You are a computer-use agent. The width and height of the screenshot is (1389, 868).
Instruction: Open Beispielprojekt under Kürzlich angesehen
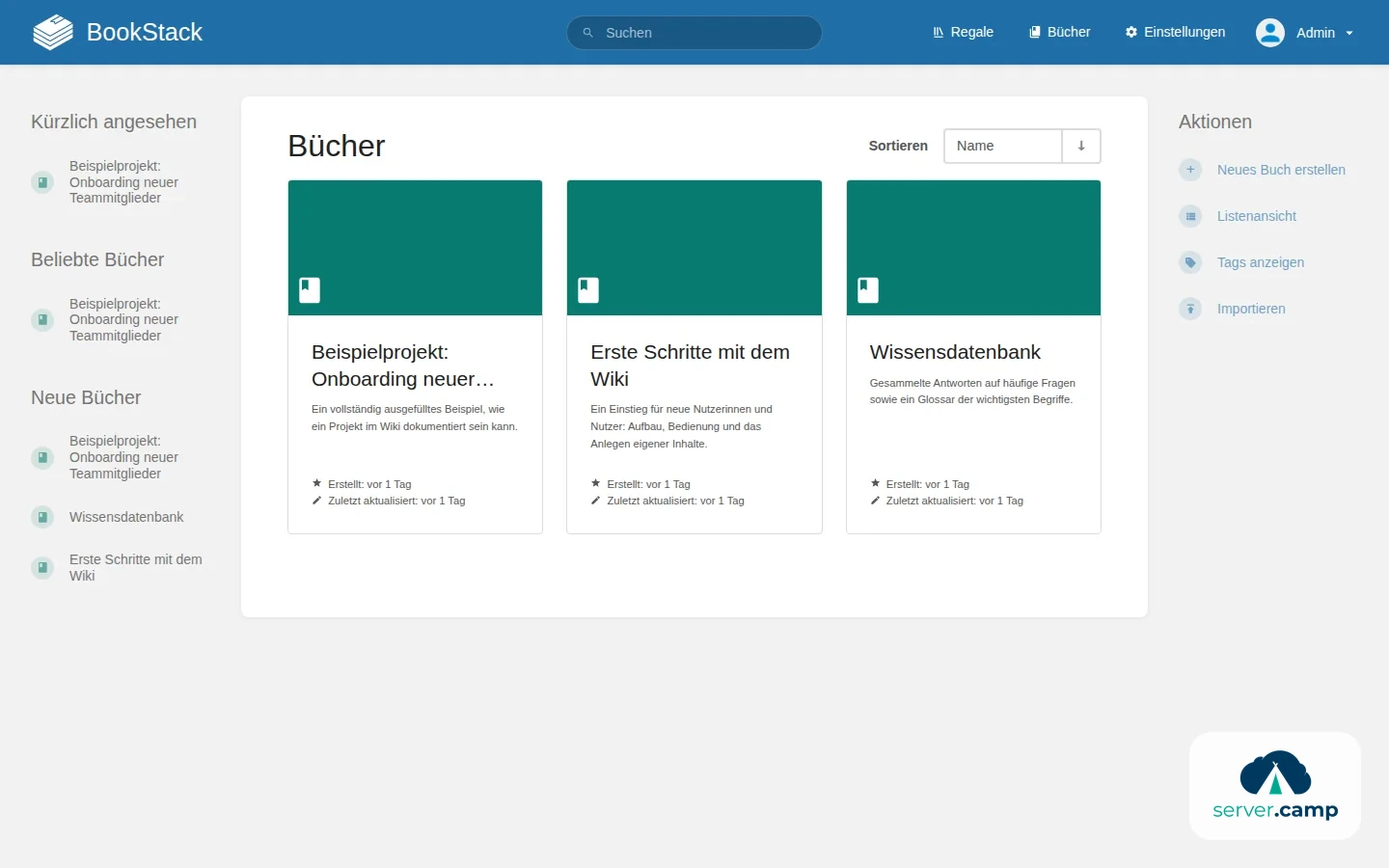(x=123, y=182)
